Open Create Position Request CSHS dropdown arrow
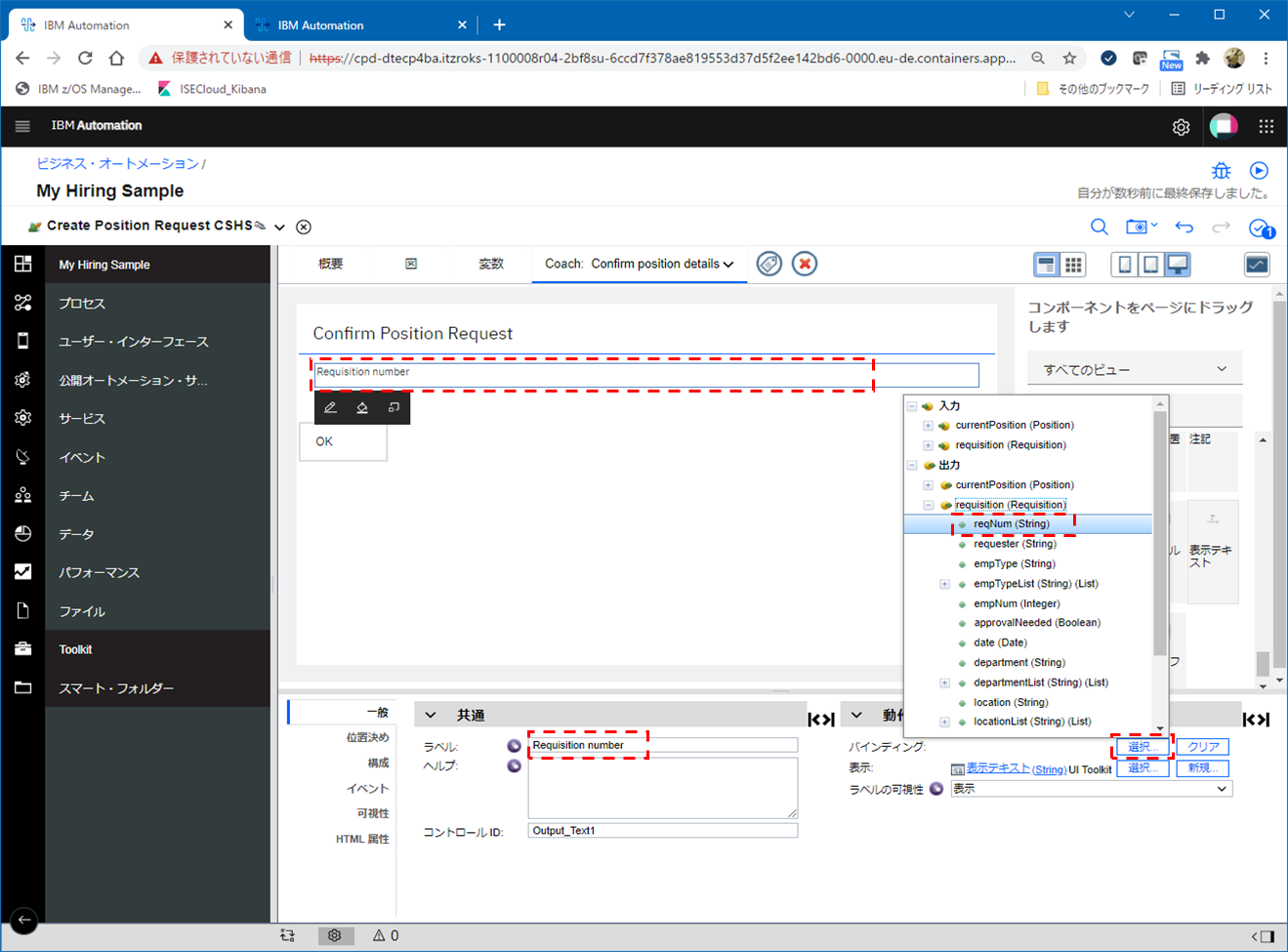The image size is (1288, 952). pyautogui.click(x=279, y=227)
